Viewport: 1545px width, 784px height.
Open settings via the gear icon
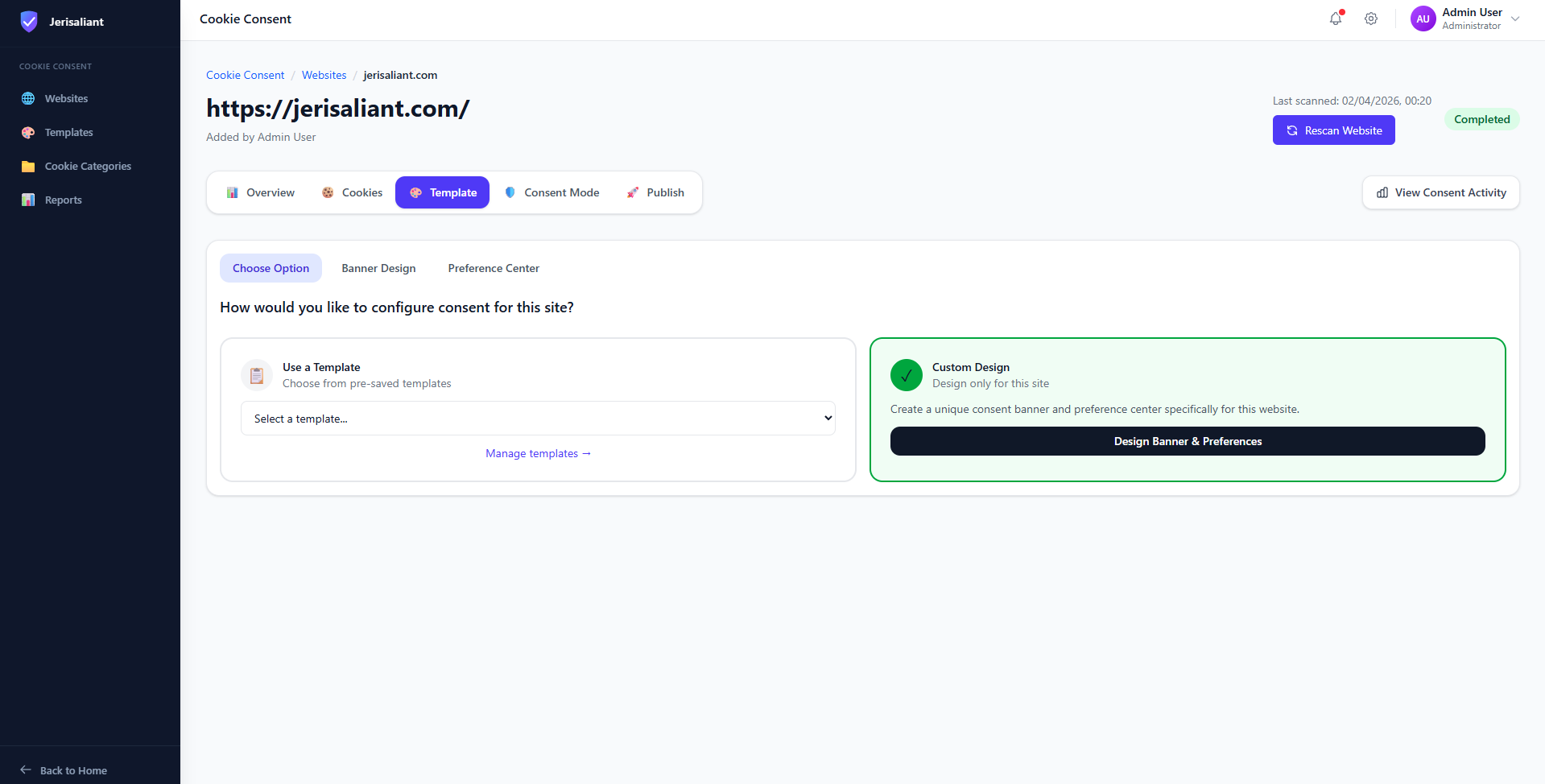(1371, 19)
